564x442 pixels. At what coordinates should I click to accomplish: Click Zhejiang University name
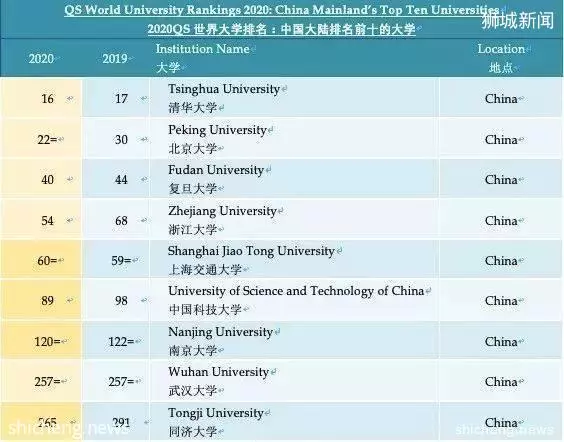[222, 211]
